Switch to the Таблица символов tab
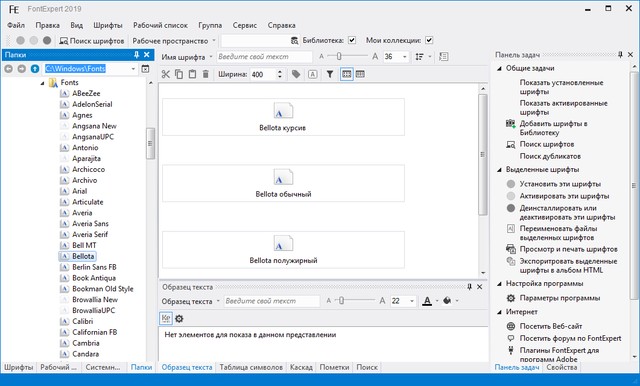640x386 pixels. point(251,367)
